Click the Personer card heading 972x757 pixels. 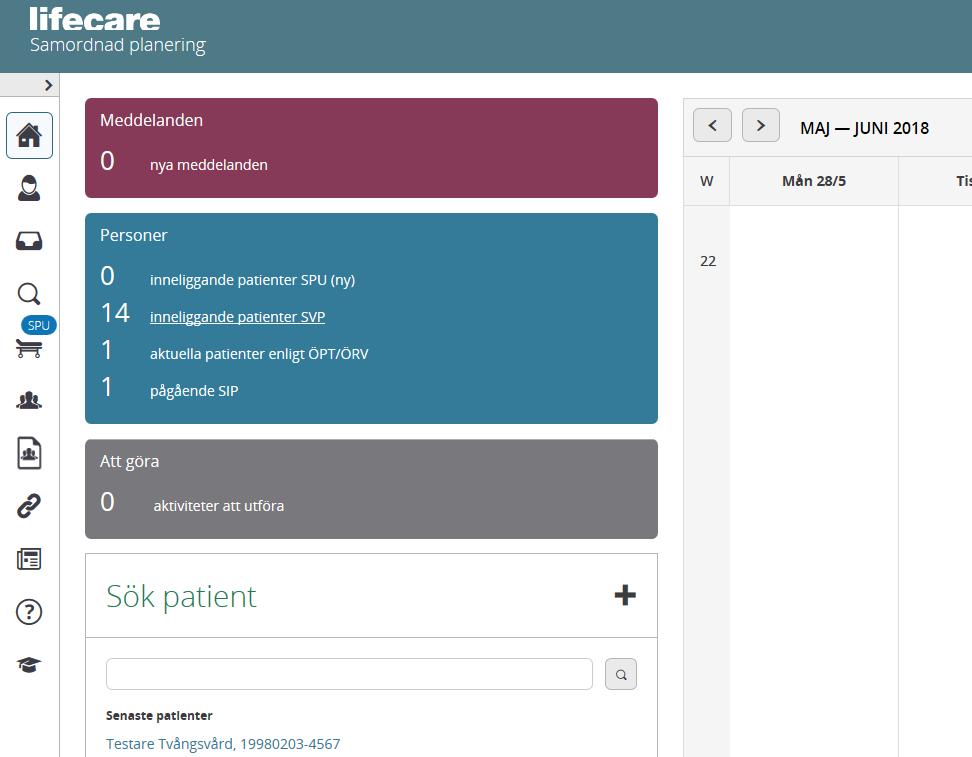pyautogui.click(x=133, y=236)
